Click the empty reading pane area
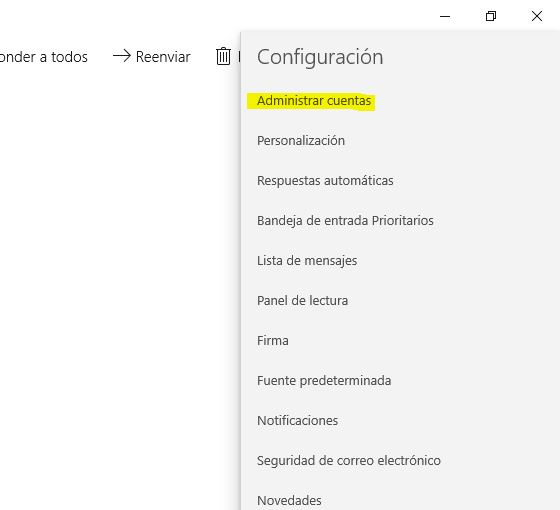This screenshot has height=510, width=560. coord(120,286)
